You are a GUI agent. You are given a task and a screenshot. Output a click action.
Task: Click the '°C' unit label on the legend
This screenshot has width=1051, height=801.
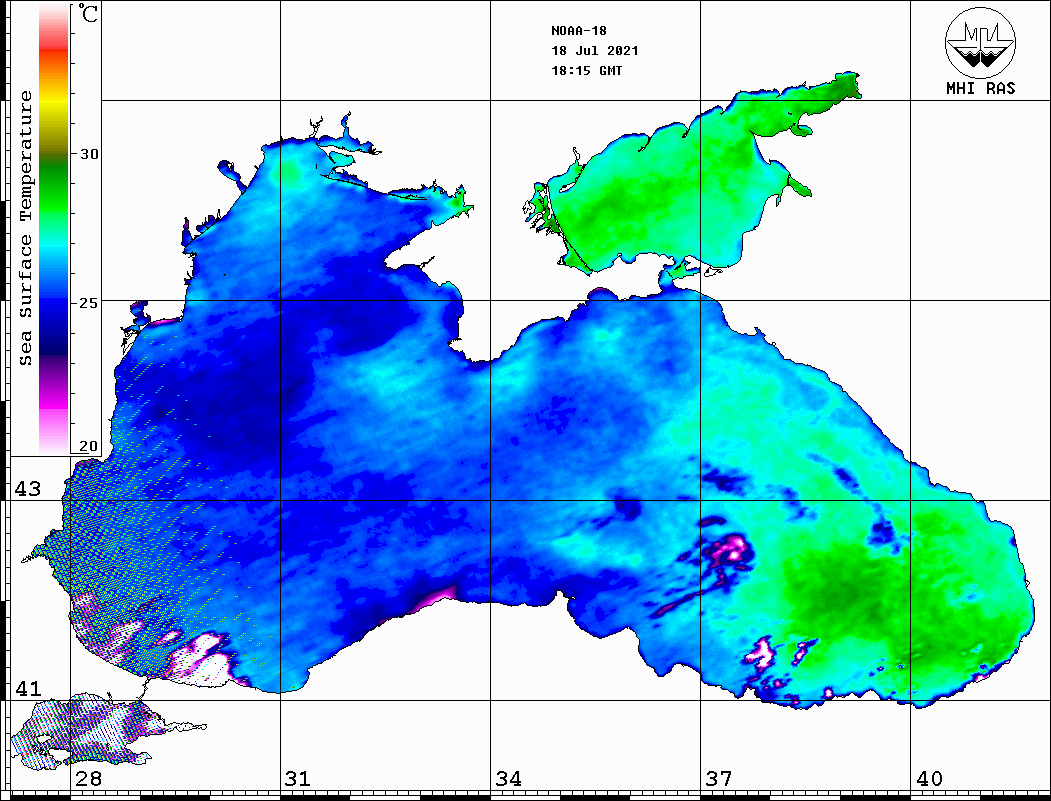point(87,13)
